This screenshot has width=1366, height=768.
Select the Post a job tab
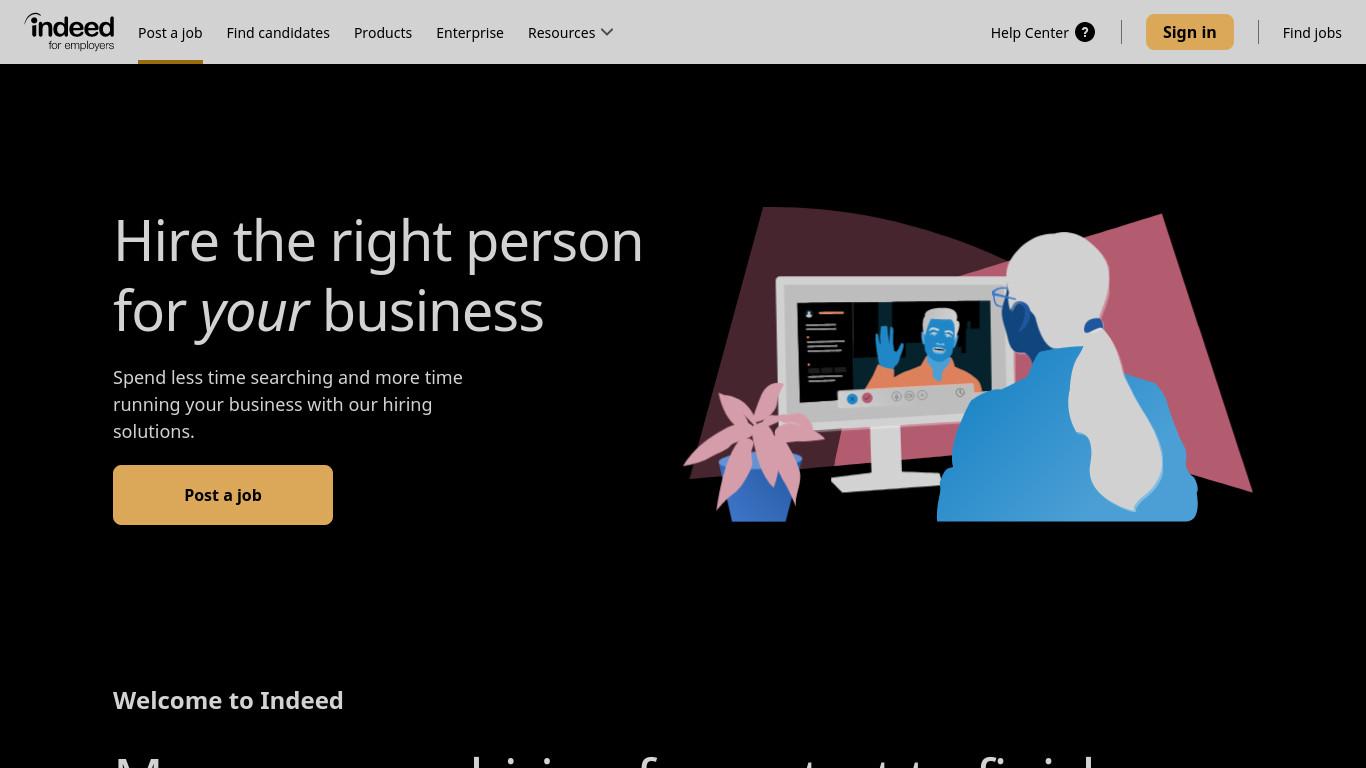click(x=170, y=32)
